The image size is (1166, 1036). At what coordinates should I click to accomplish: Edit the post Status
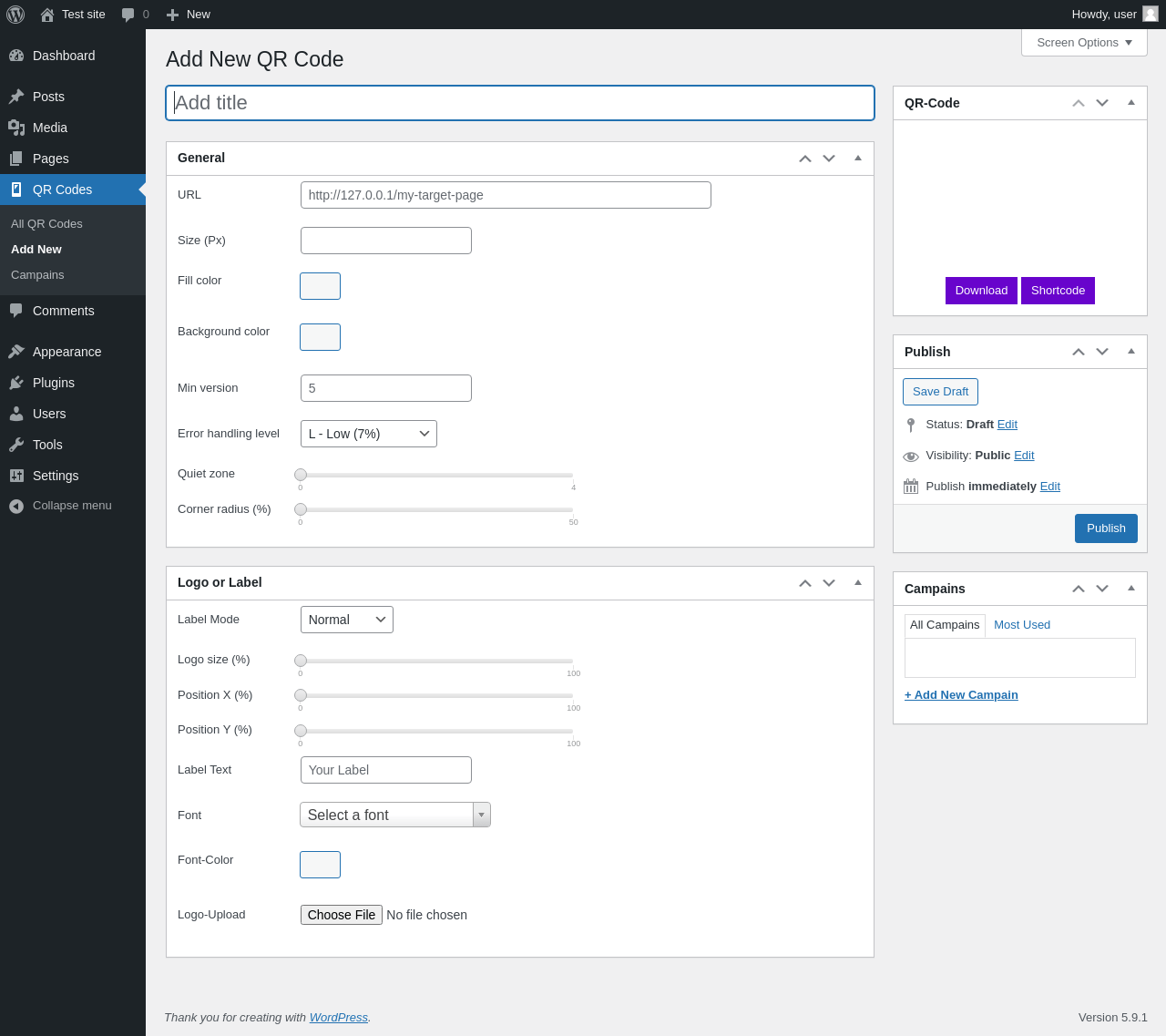pos(1007,425)
